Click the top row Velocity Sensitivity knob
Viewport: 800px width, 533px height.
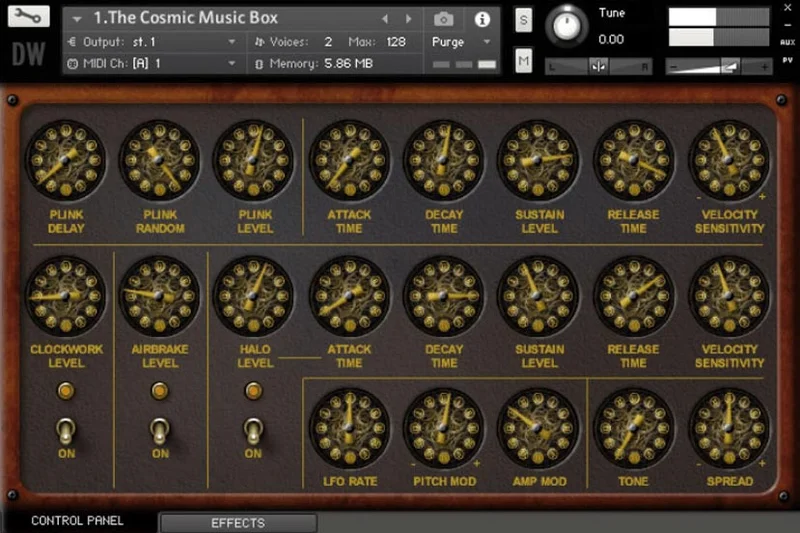[729, 160]
